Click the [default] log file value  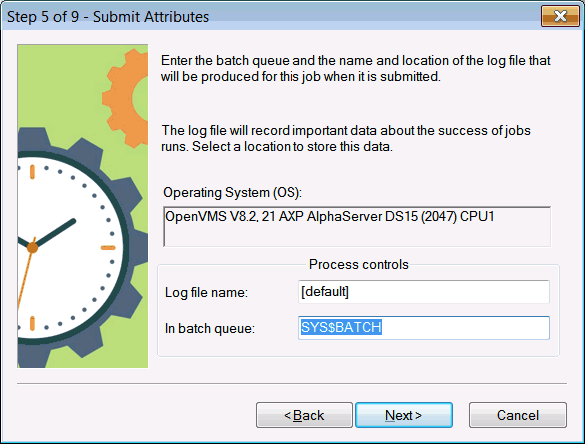[325, 291]
